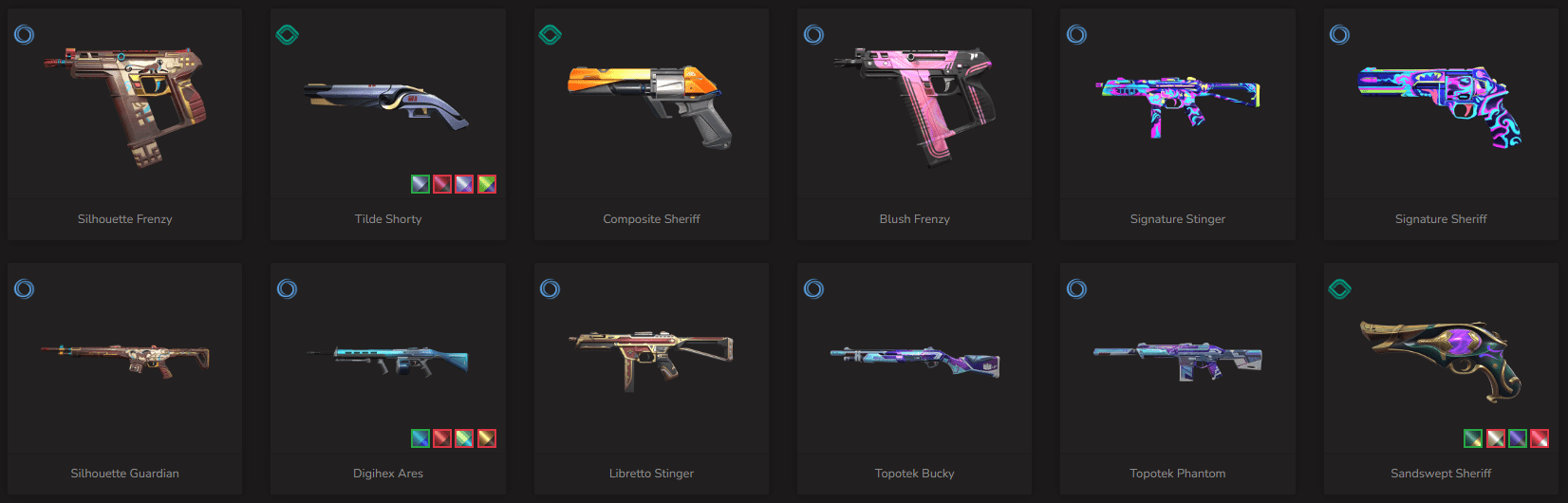Screen dimensions: 1568x503
Task: Click the Silhouette Guardian name label
Action: [124, 474]
